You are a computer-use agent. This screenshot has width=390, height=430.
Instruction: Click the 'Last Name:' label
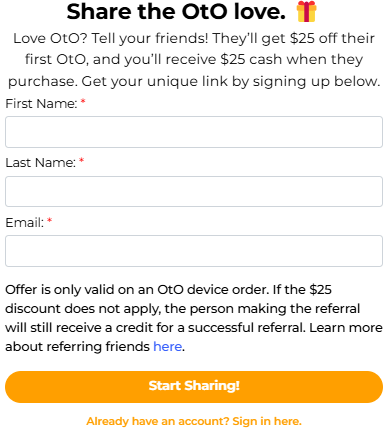point(41,163)
